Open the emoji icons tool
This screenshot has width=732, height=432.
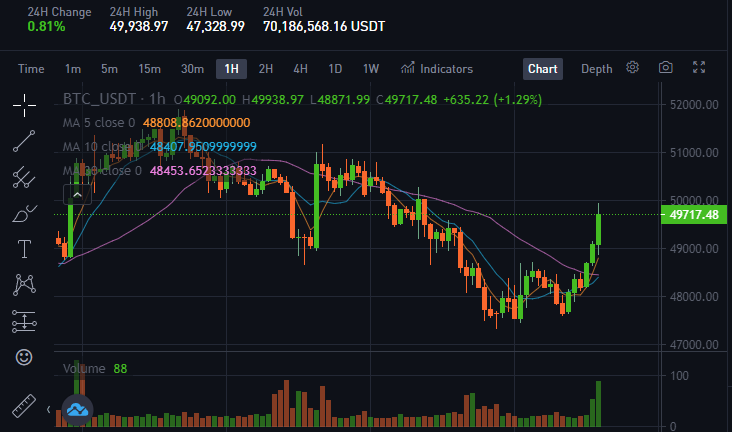[x=24, y=357]
